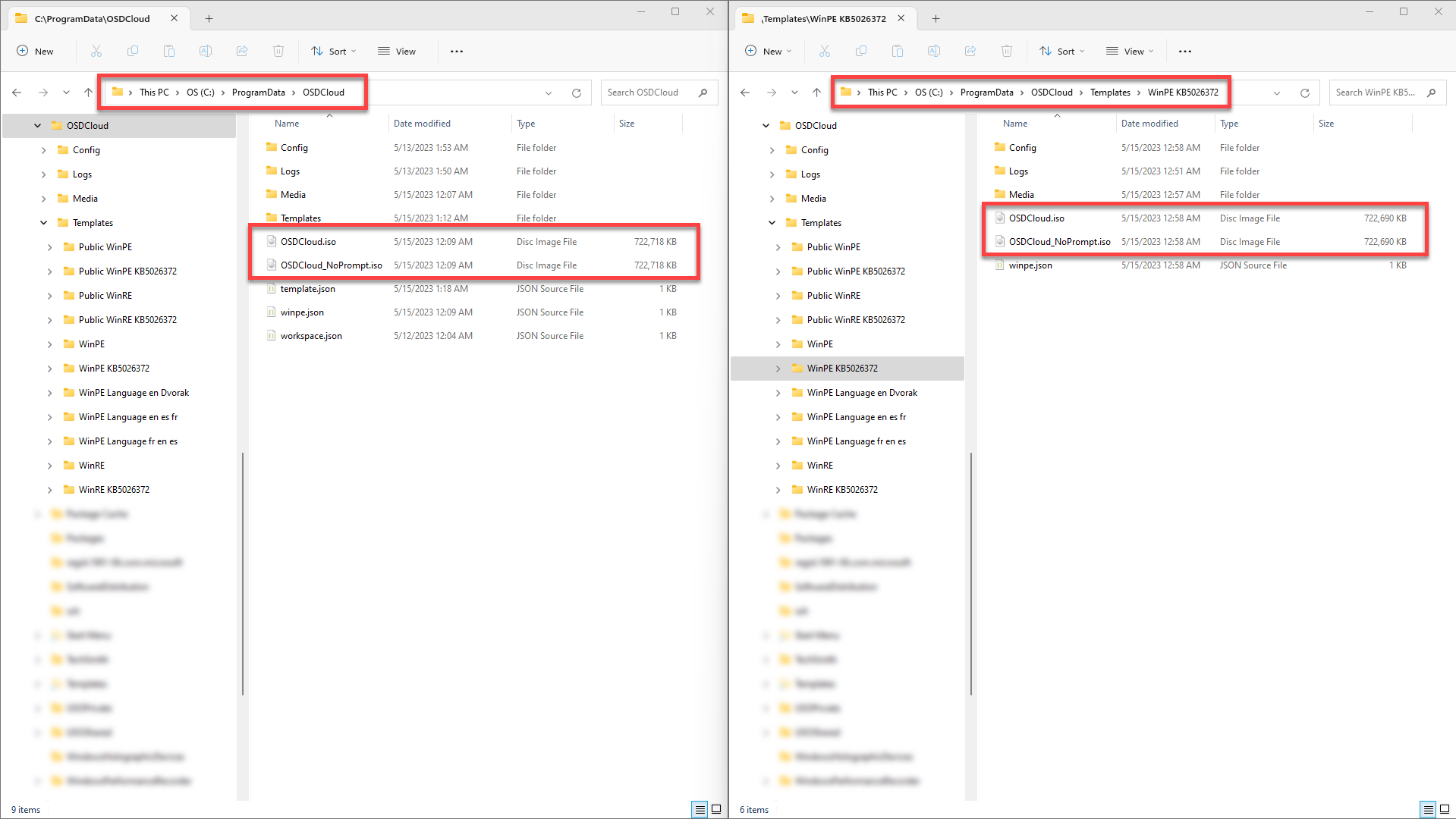This screenshot has height=819, width=1456.
Task: Click the New button in right window
Action: pyautogui.click(x=768, y=52)
